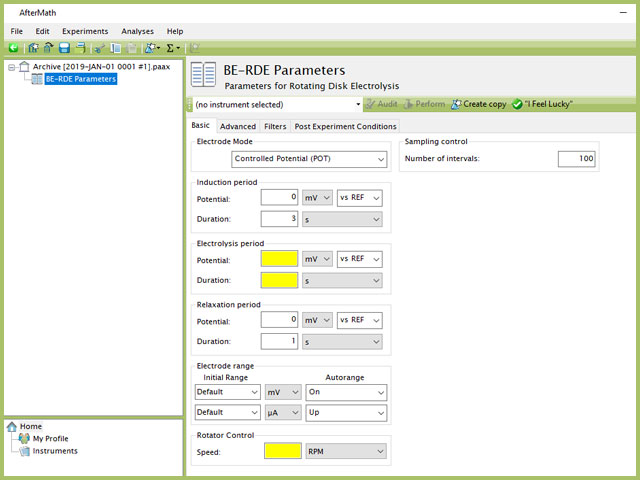Select the archive .paax file node
640x480 pixels.
pos(101,67)
